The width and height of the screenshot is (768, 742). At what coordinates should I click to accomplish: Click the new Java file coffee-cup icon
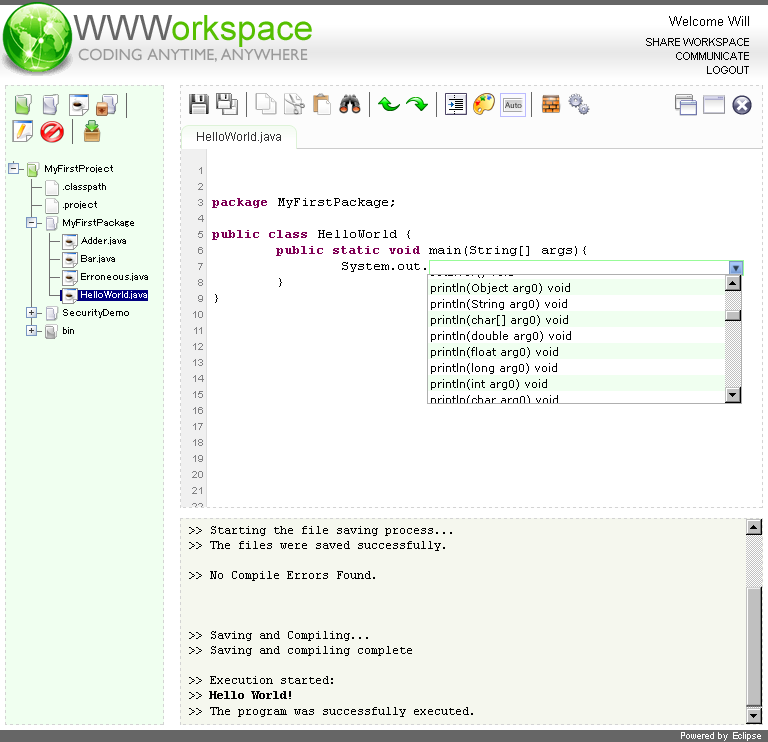click(x=79, y=104)
